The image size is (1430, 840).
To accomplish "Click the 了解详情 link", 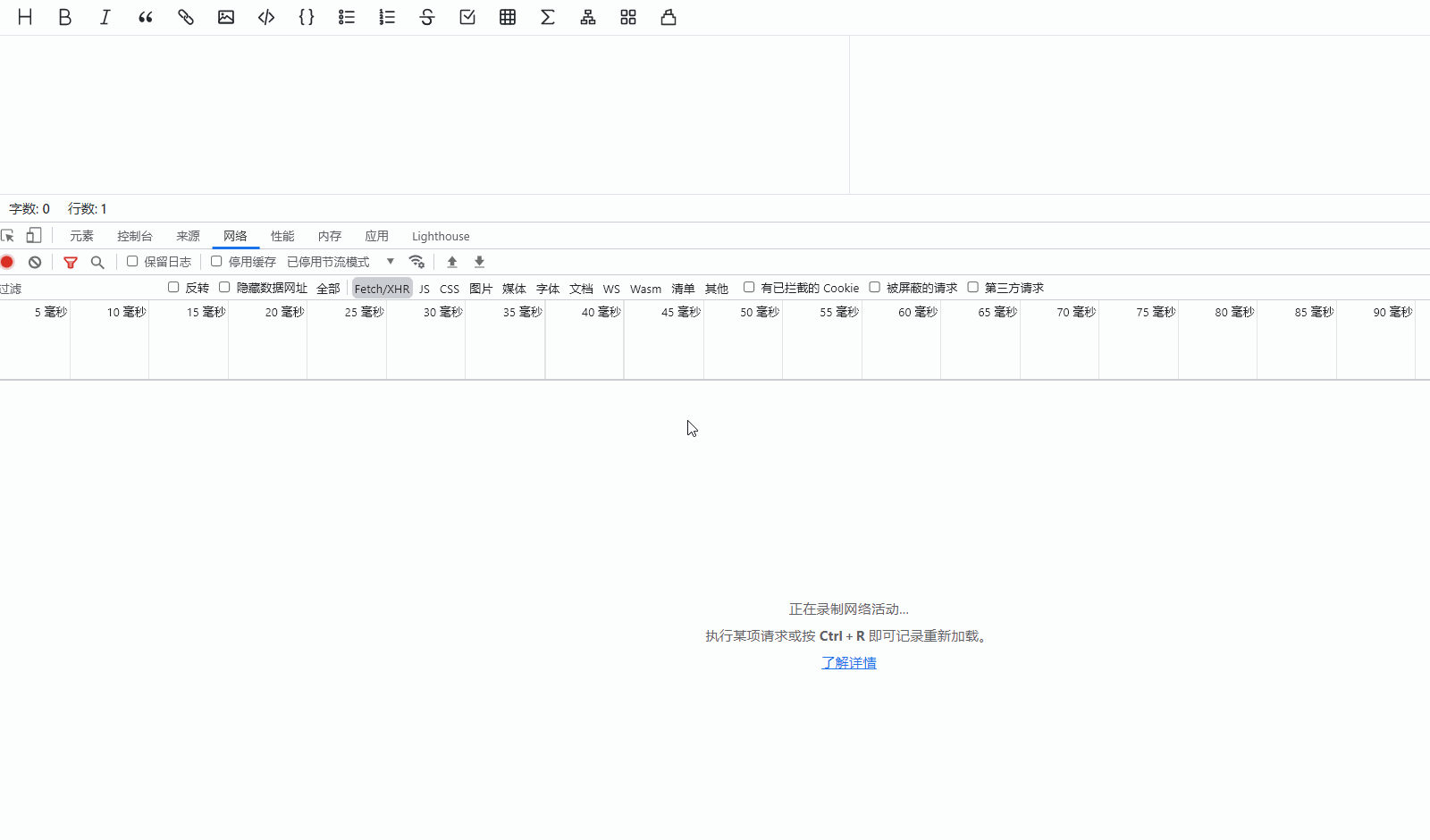I will coord(848,662).
